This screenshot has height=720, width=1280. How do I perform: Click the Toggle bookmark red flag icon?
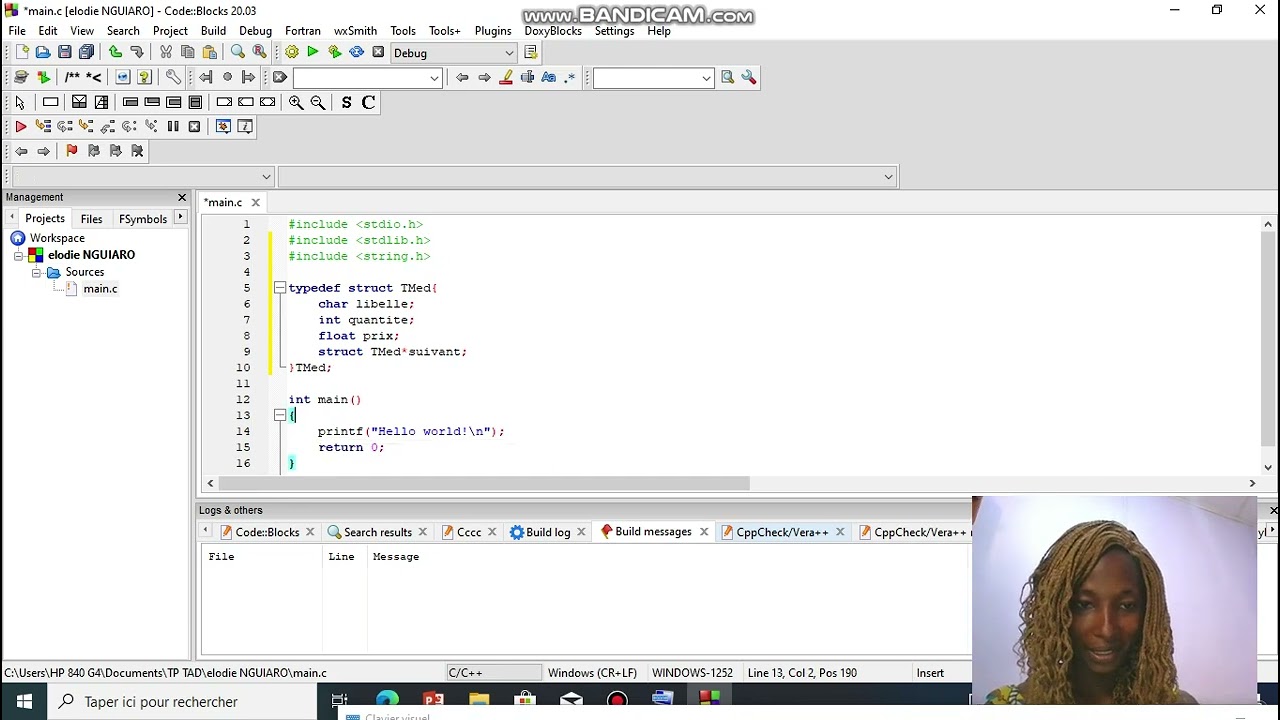tap(71, 151)
